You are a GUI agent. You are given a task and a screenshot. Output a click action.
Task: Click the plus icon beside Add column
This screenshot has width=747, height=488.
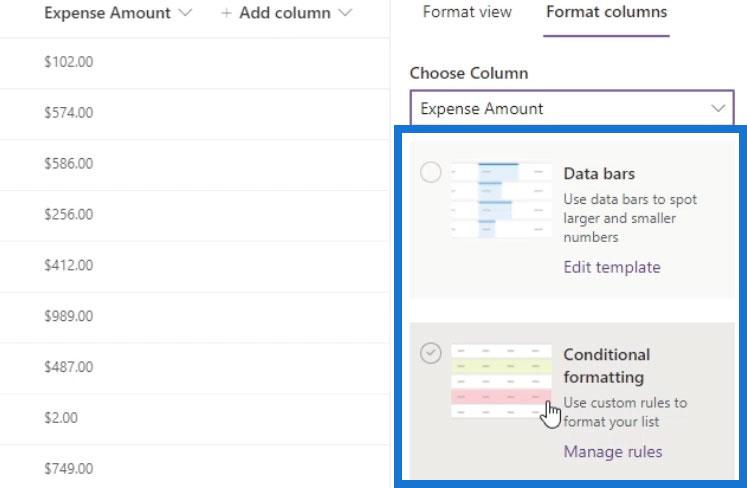coord(226,13)
